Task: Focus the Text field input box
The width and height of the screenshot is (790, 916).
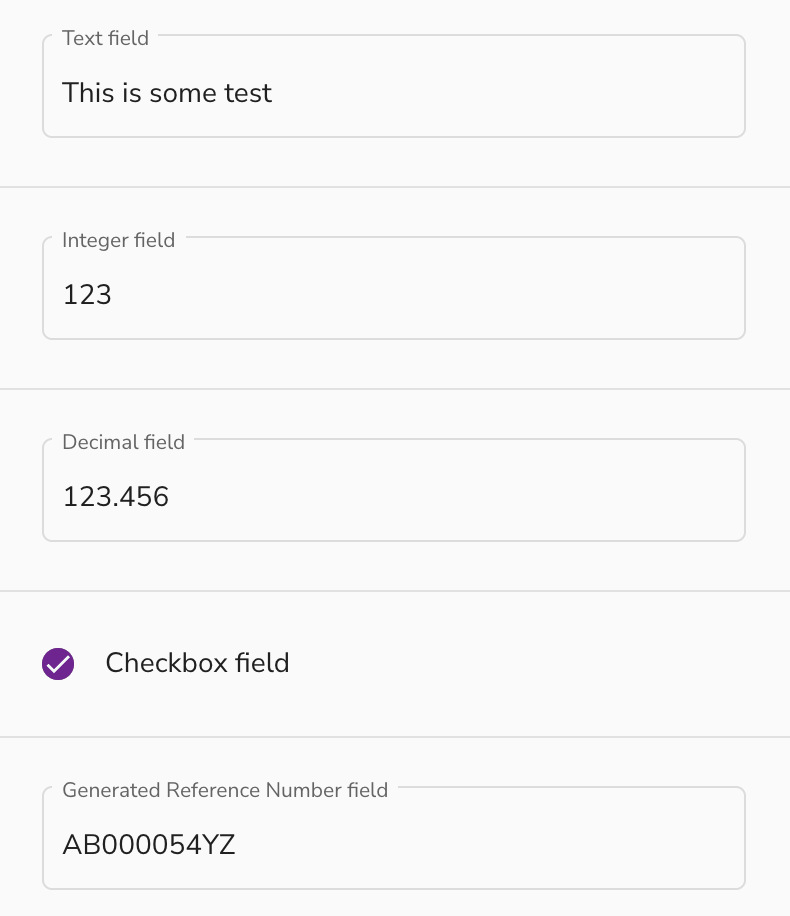Action: pos(394,86)
